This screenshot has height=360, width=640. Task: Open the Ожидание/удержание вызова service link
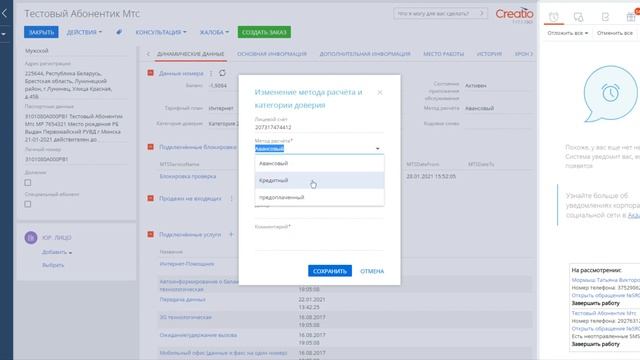click(198, 335)
